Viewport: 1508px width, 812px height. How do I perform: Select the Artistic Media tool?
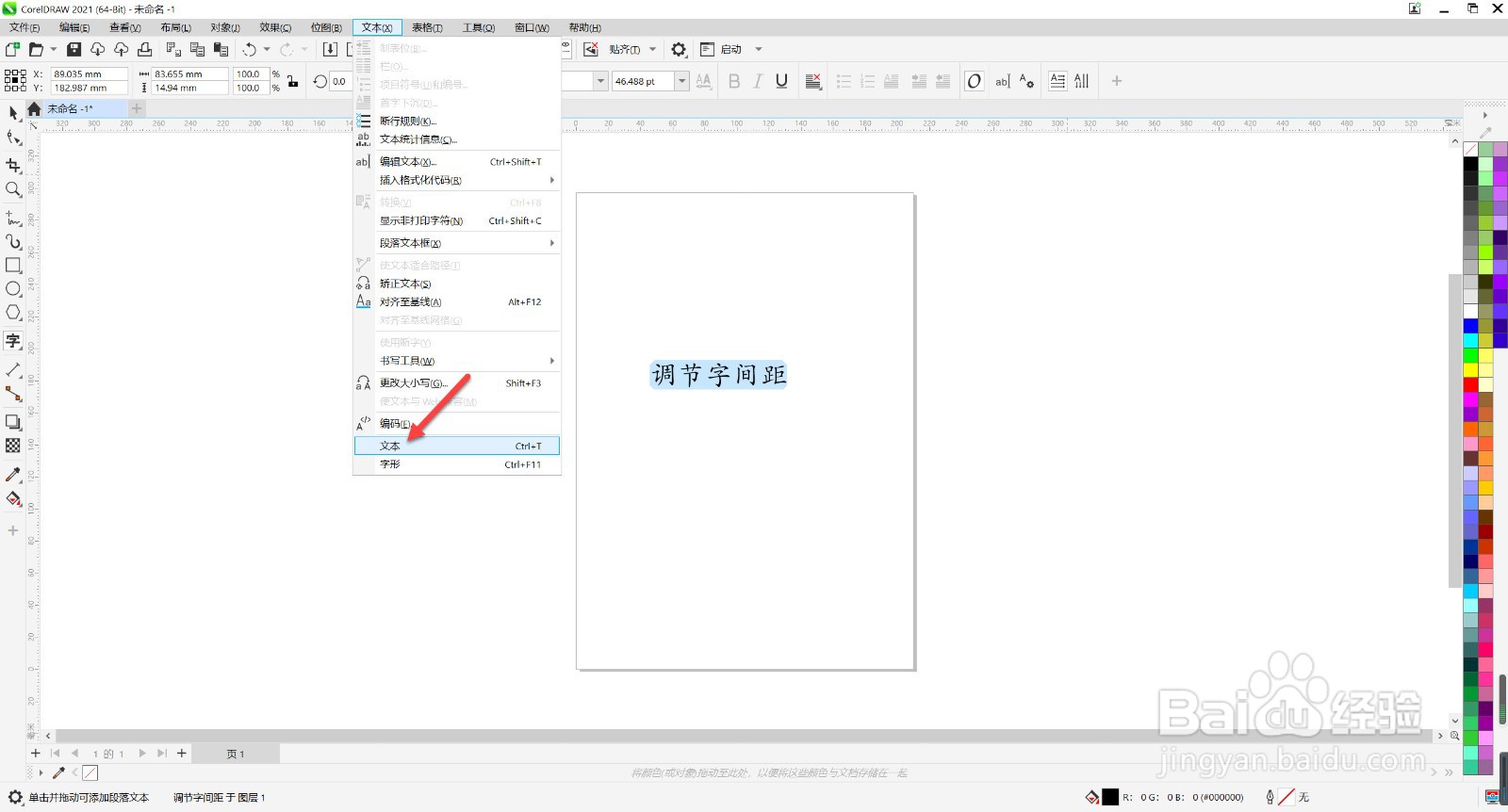pos(13,241)
